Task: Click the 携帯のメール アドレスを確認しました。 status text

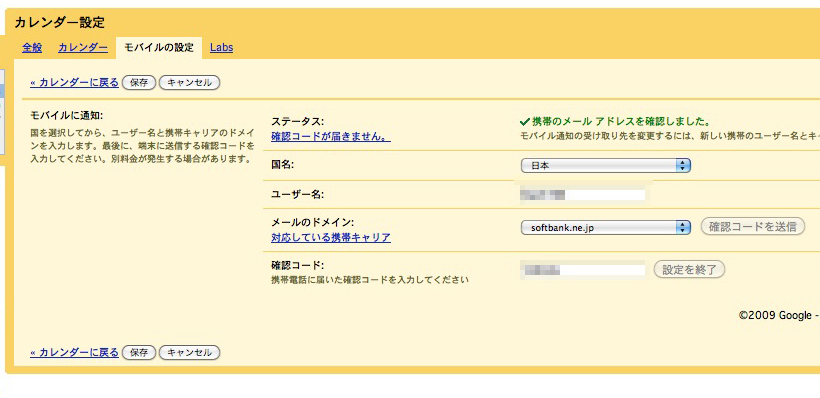Action: (621, 122)
